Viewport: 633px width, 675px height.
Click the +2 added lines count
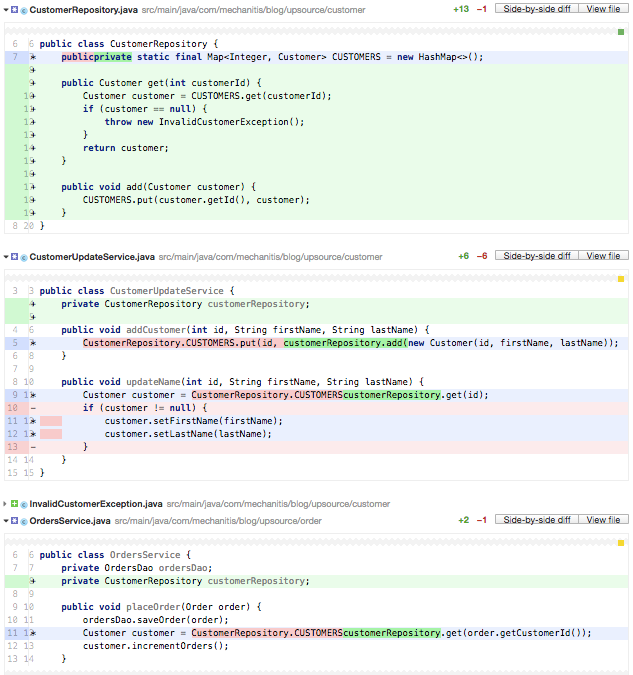(x=463, y=520)
